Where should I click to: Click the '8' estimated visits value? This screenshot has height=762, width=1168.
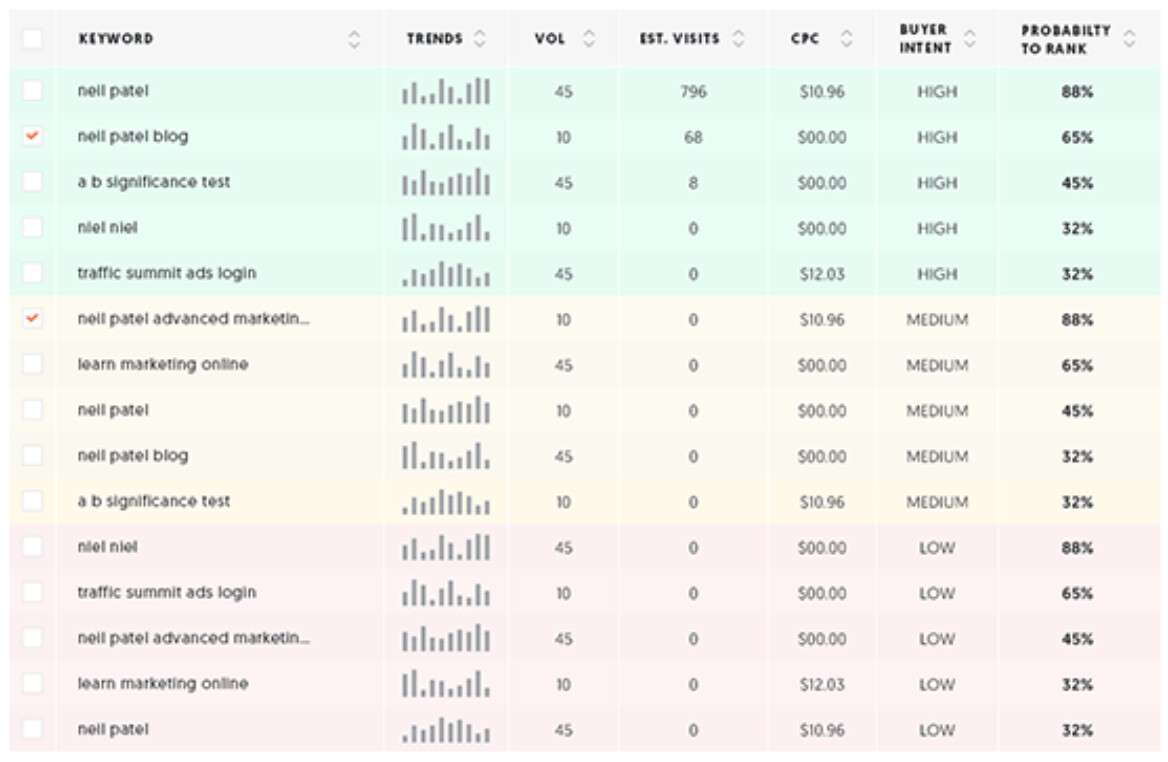coord(693,182)
